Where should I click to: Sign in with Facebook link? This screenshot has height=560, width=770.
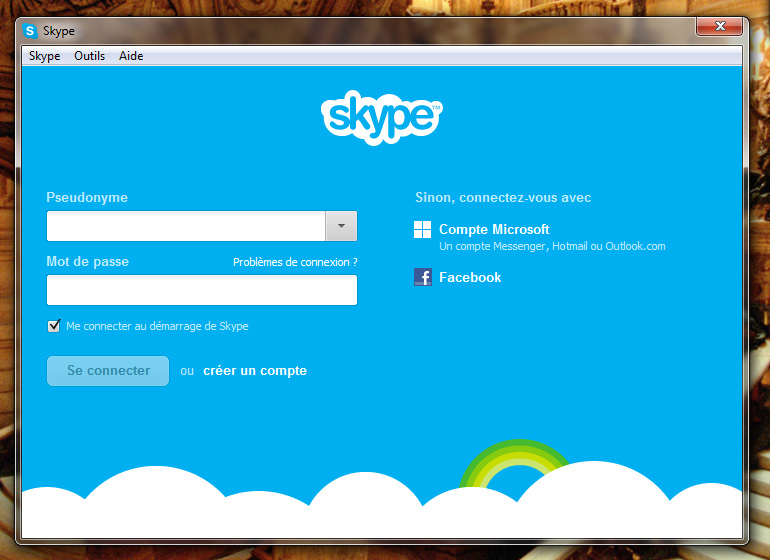[470, 278]
